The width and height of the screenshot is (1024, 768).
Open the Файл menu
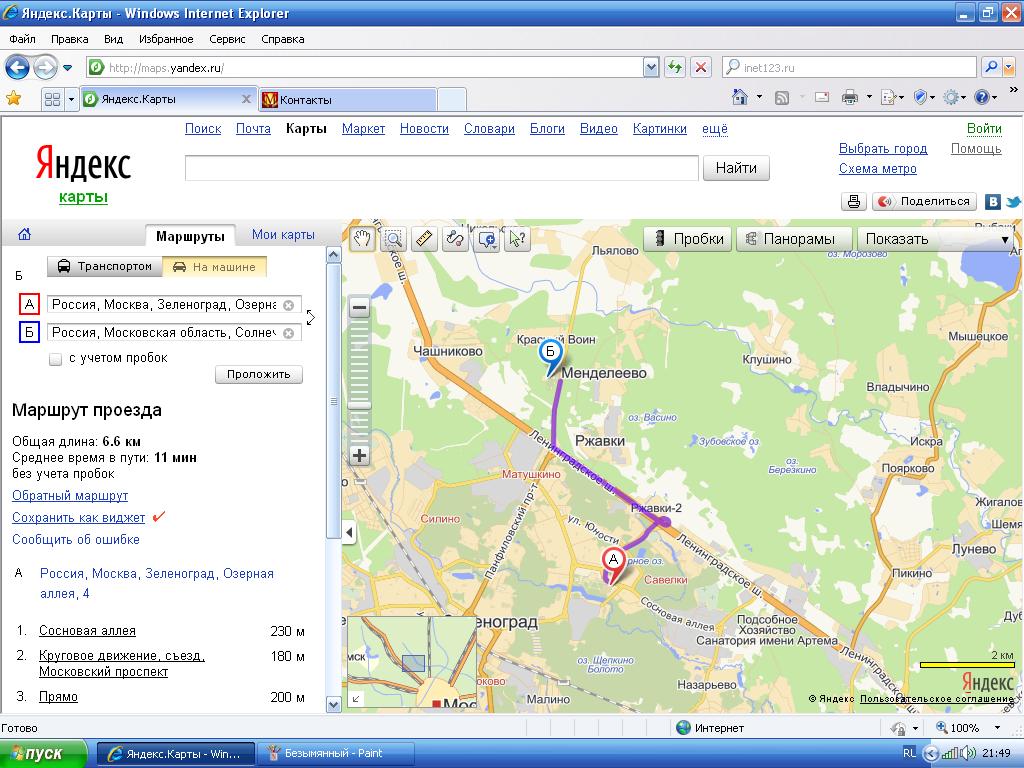click(22, 39)
